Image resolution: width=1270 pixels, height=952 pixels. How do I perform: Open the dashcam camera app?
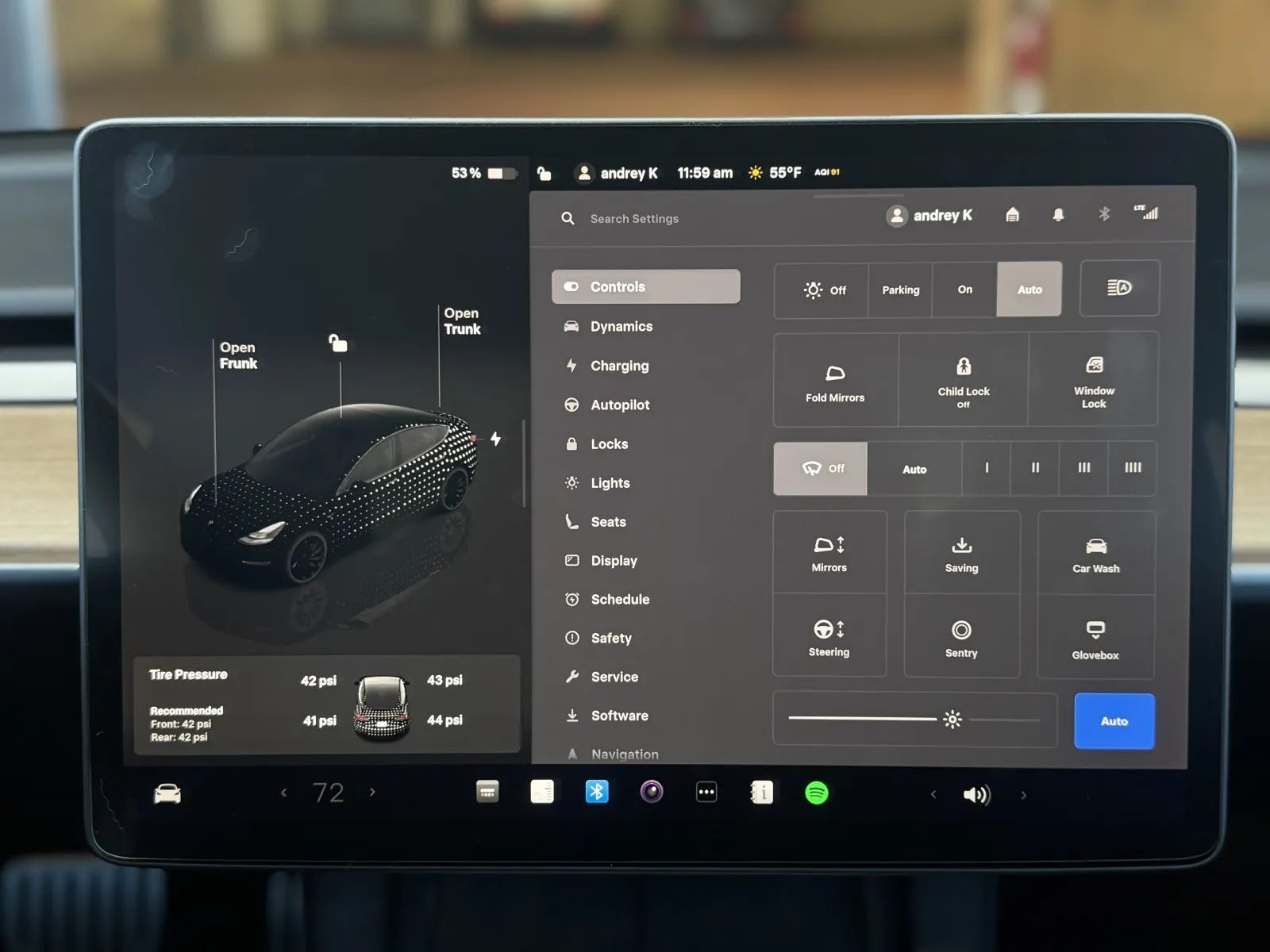[x=652, y=792]
